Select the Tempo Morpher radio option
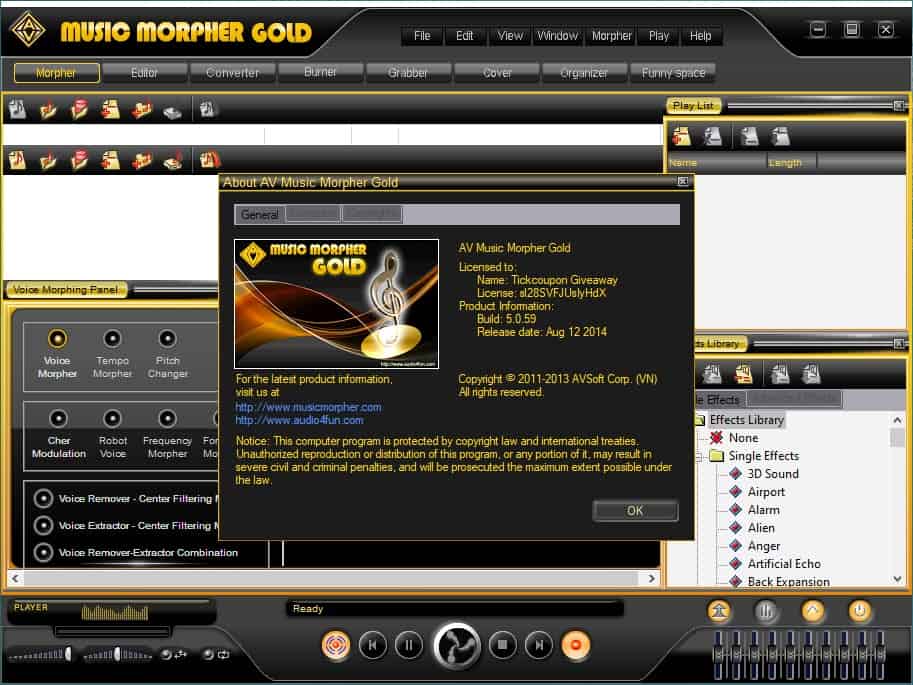 coord(112,338)
